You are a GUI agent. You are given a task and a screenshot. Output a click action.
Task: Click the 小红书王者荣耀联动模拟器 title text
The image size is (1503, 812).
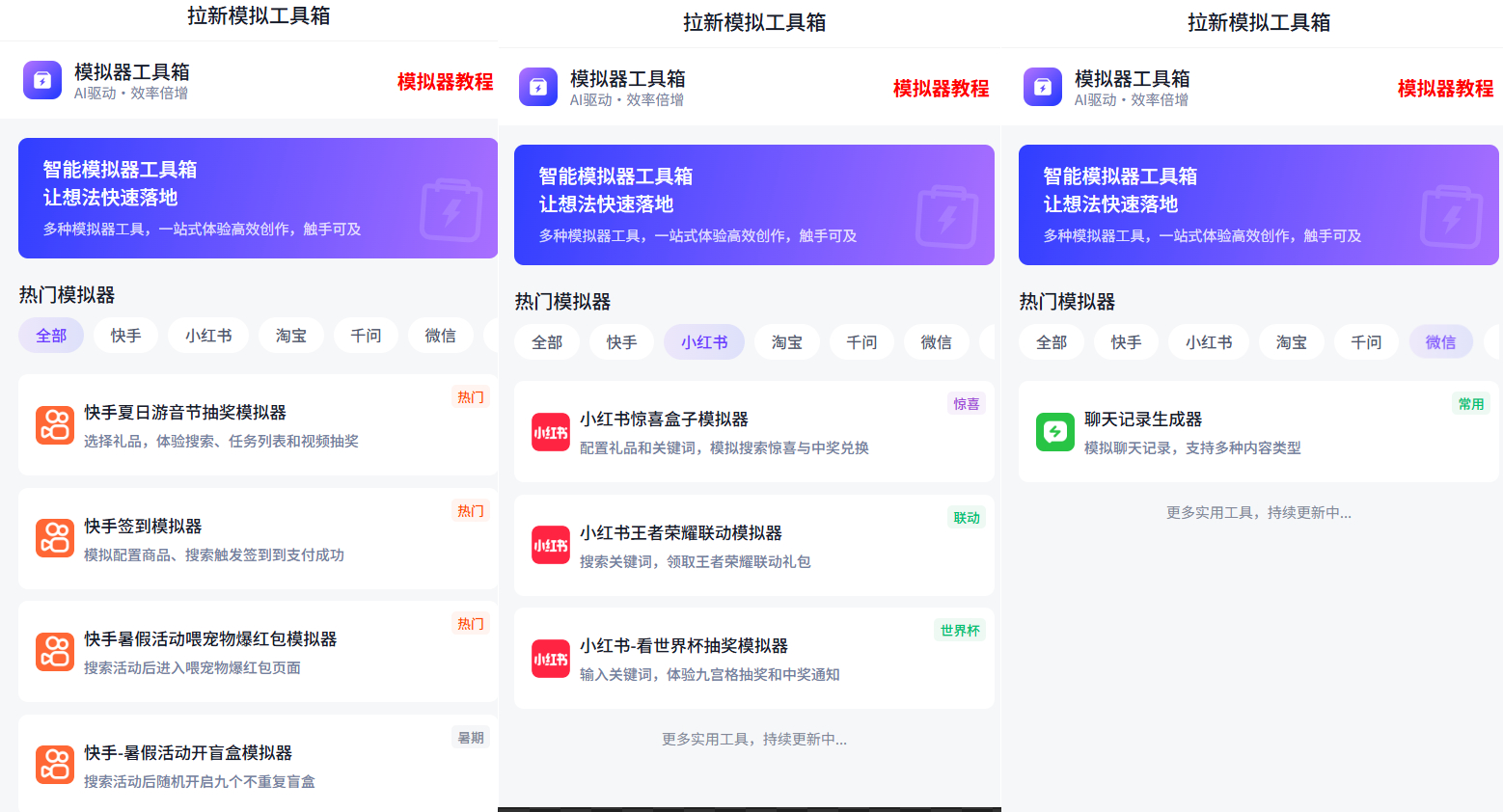pos(681,532)
